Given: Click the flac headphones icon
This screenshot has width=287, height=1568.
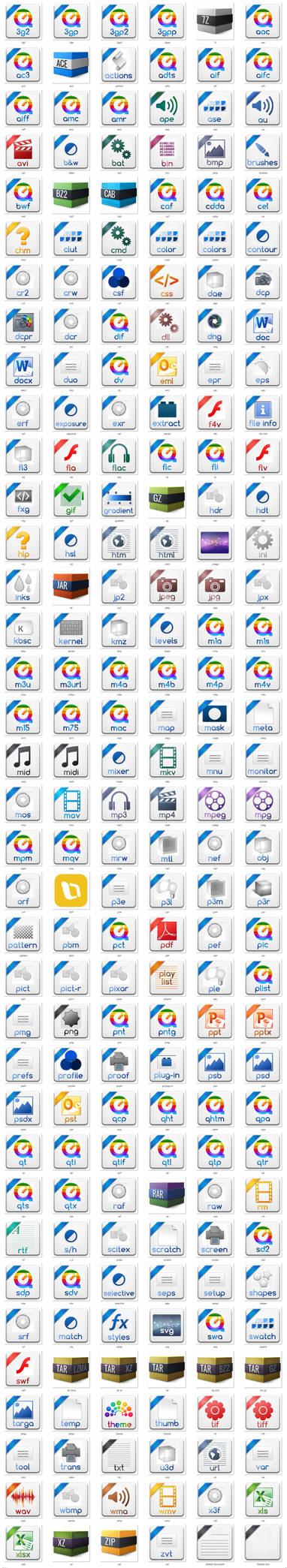Looking at the screenshot, I should click(119, 457).
